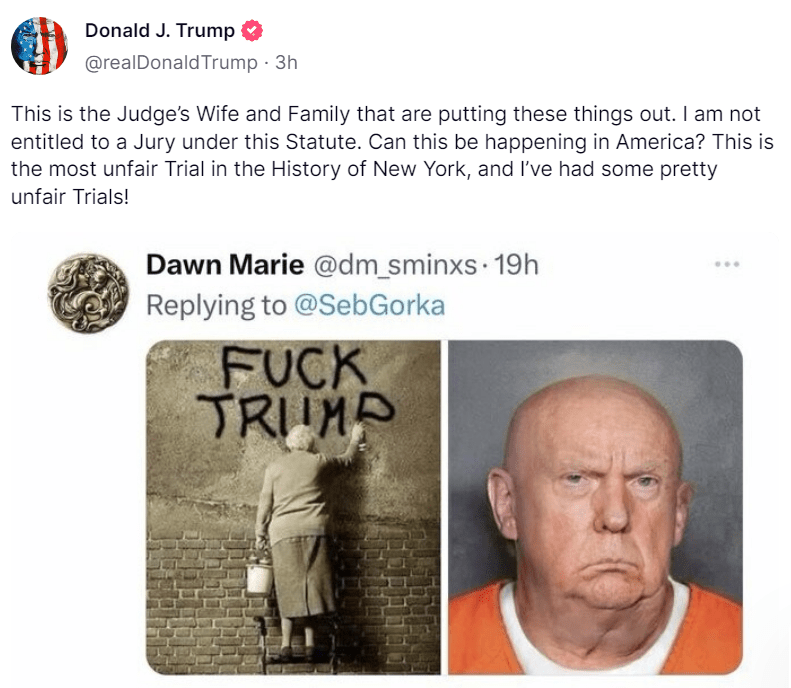Image resolution: width=791 pixels, height=688 pixels.
Task: Click the Donald J. Trump display name
Action: tap(160, 30)
